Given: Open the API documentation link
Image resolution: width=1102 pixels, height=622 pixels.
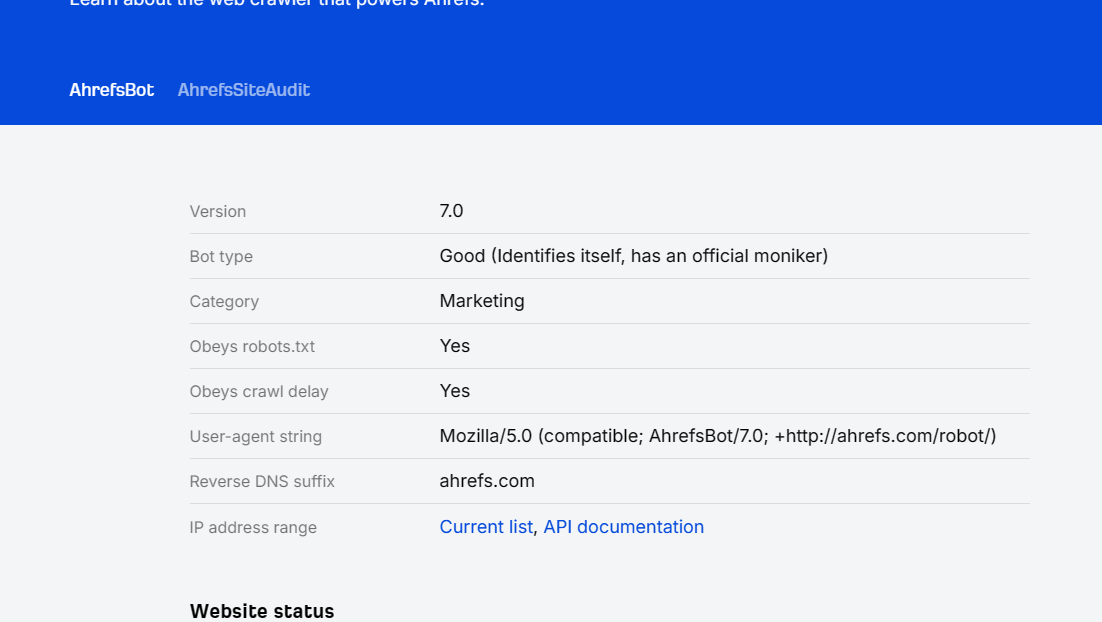Looking at the screenshot, I should coord(623,527).
